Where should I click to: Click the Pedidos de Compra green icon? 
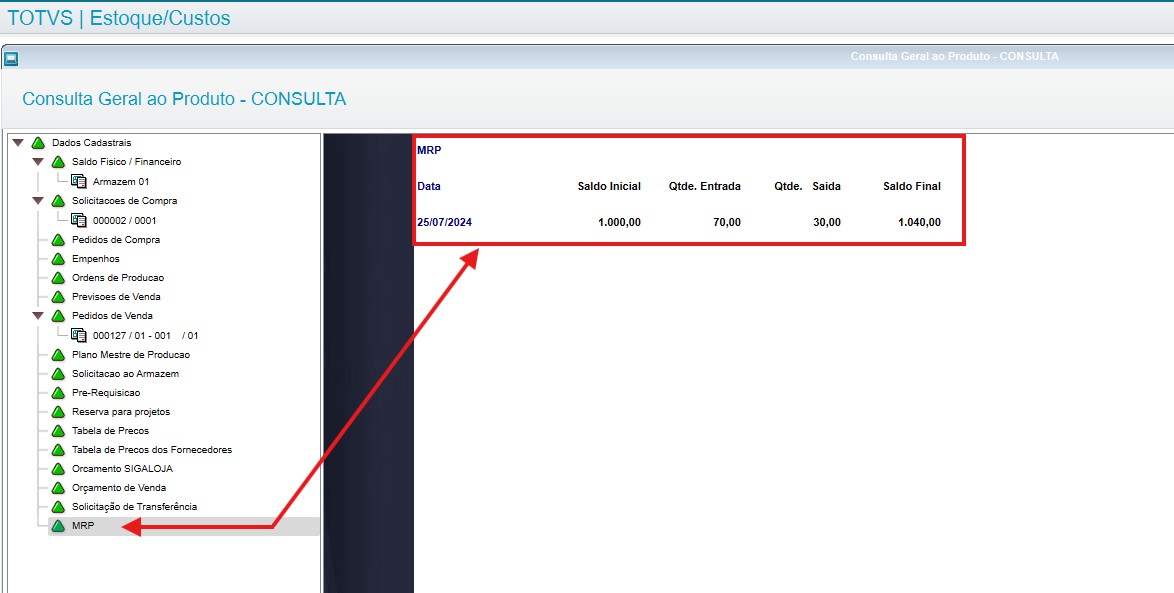(x=58, y=240)
